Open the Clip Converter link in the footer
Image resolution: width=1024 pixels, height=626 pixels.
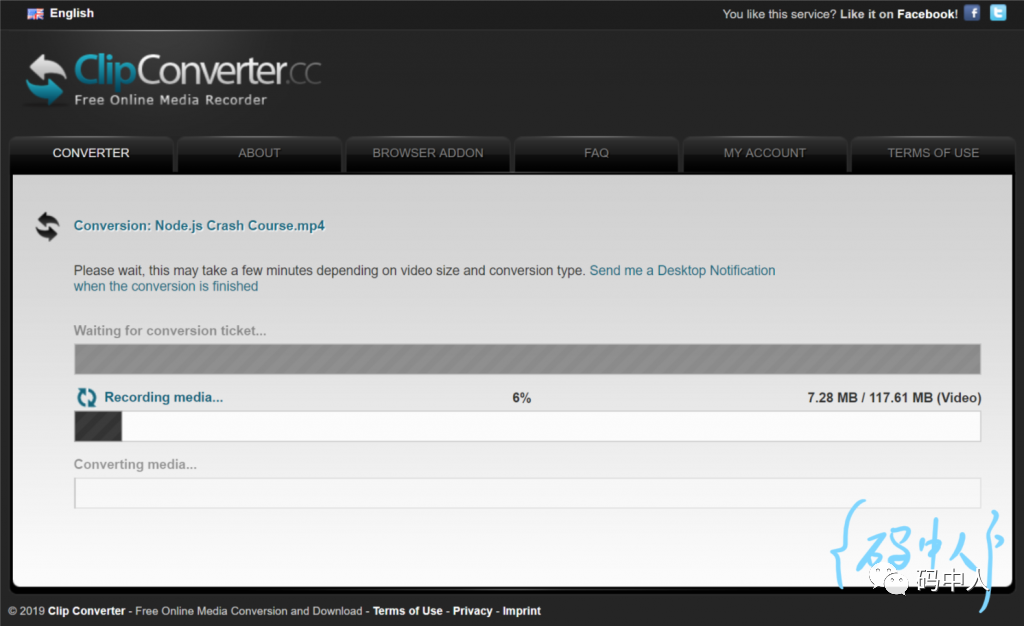pos(87,611)
